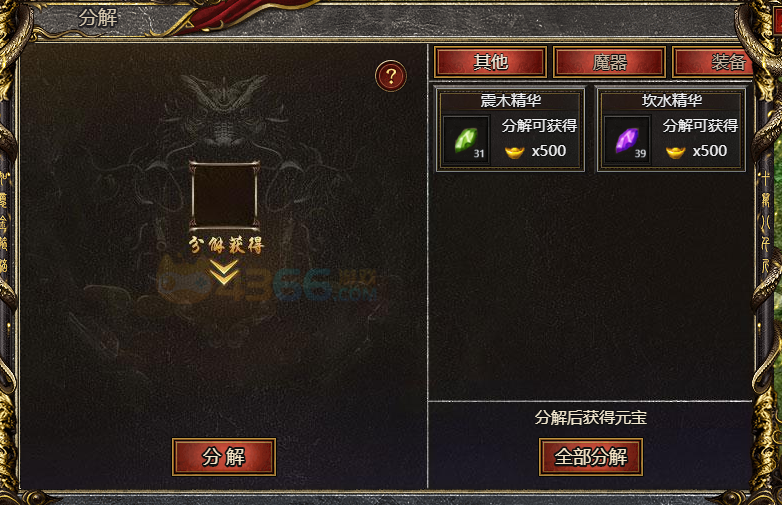Viewport: 782px width, 505px height.
Task: Click the golden double chevron arrow
Action: pyautogui.click(x=223, y=273)
